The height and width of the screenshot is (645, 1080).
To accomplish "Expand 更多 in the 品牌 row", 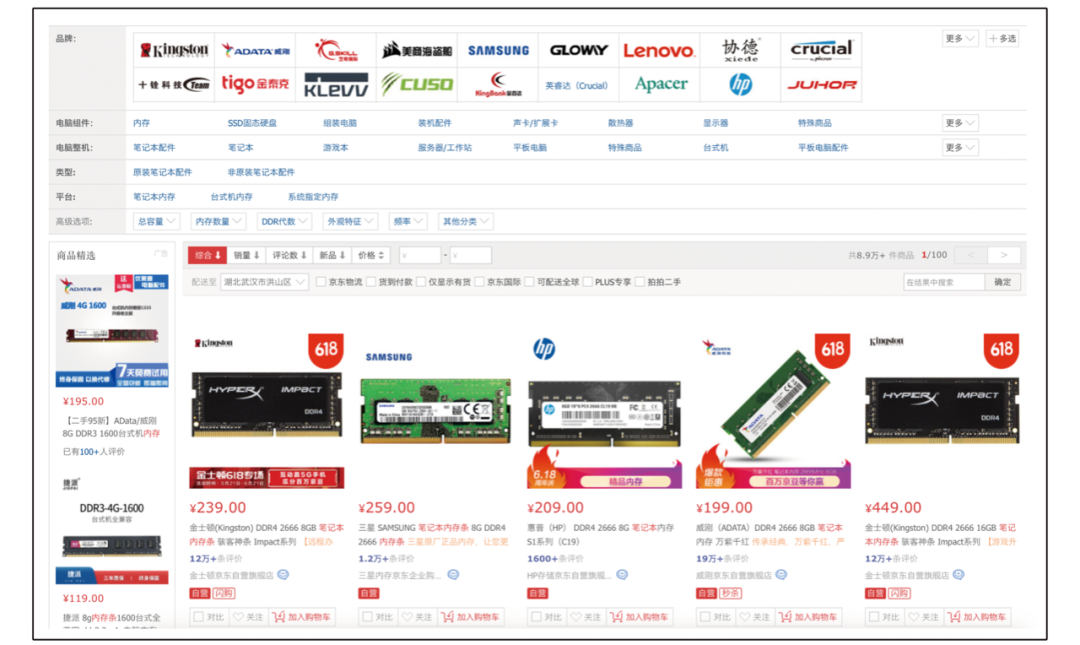I will tap(960, 39).
